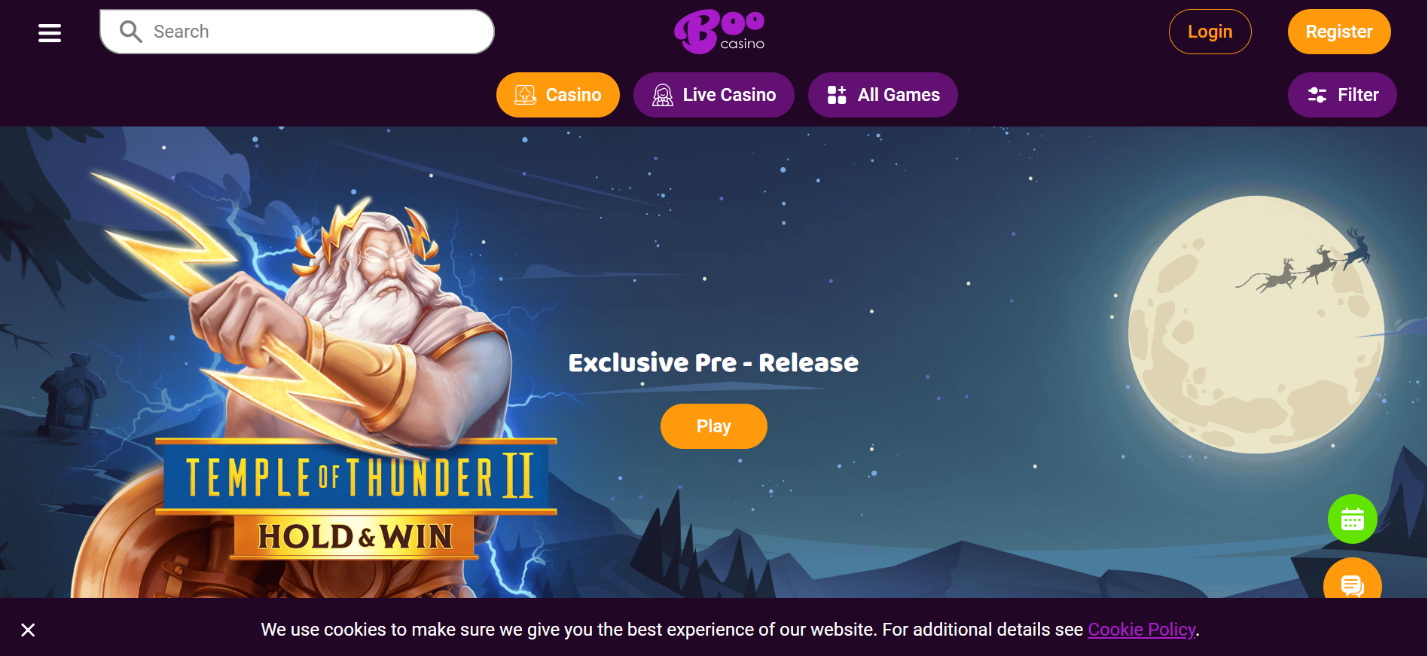Click the magnifying glass search icon

tap(131, 32)
